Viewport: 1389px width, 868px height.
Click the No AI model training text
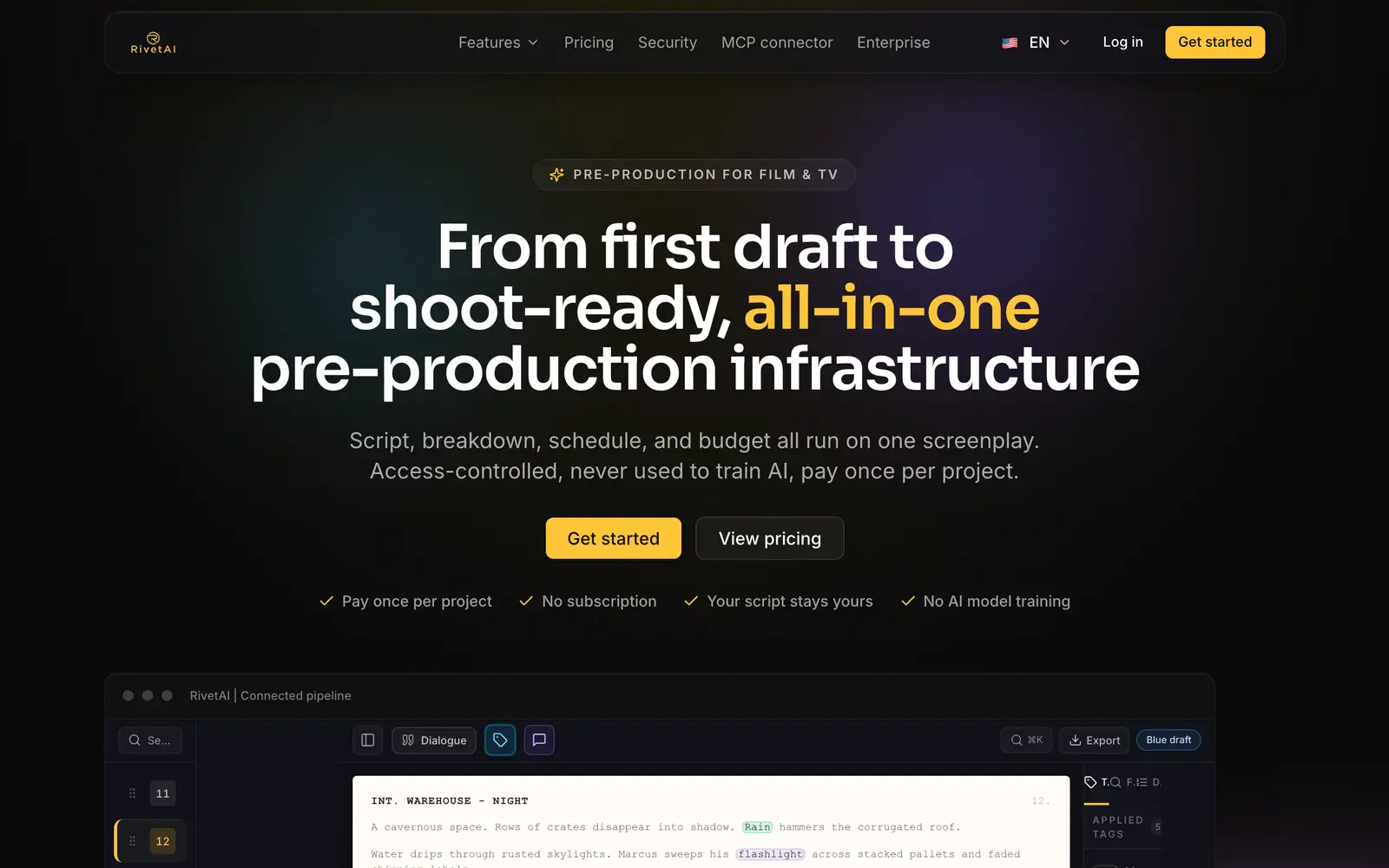tap(997, 601)
